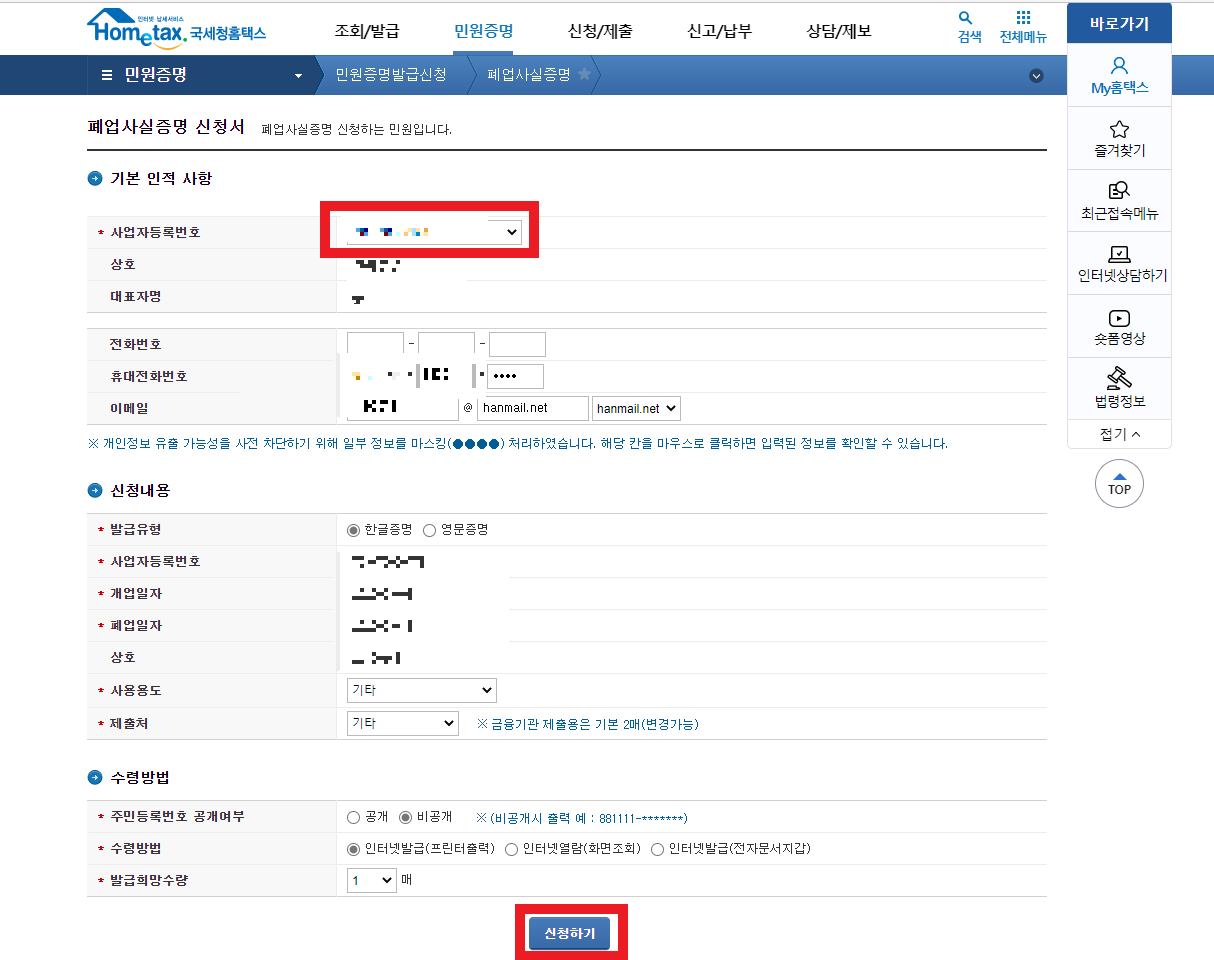Open 즐겨찾기 star icon in sidebar
Viewport: 1214px width, 960px height.
(1119, 130)
